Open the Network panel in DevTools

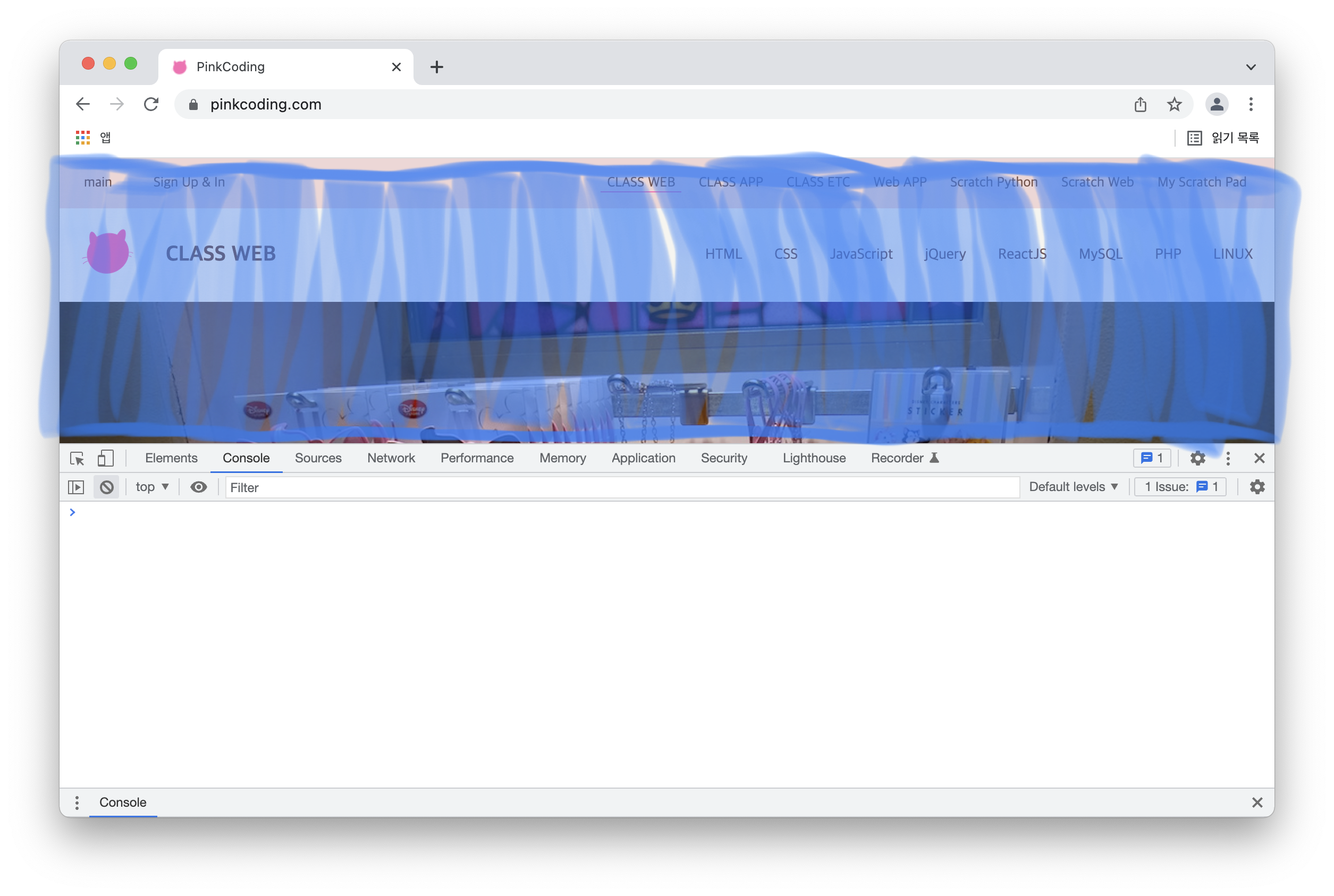click(390, 457)
